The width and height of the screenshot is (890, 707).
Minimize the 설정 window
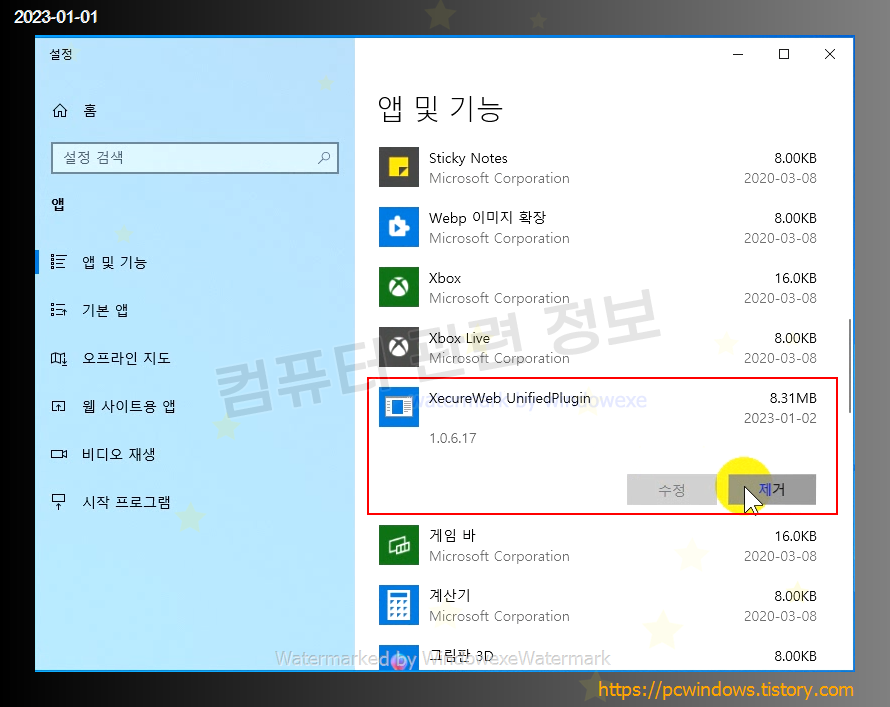pyautogui.click(x=738, y=54)
